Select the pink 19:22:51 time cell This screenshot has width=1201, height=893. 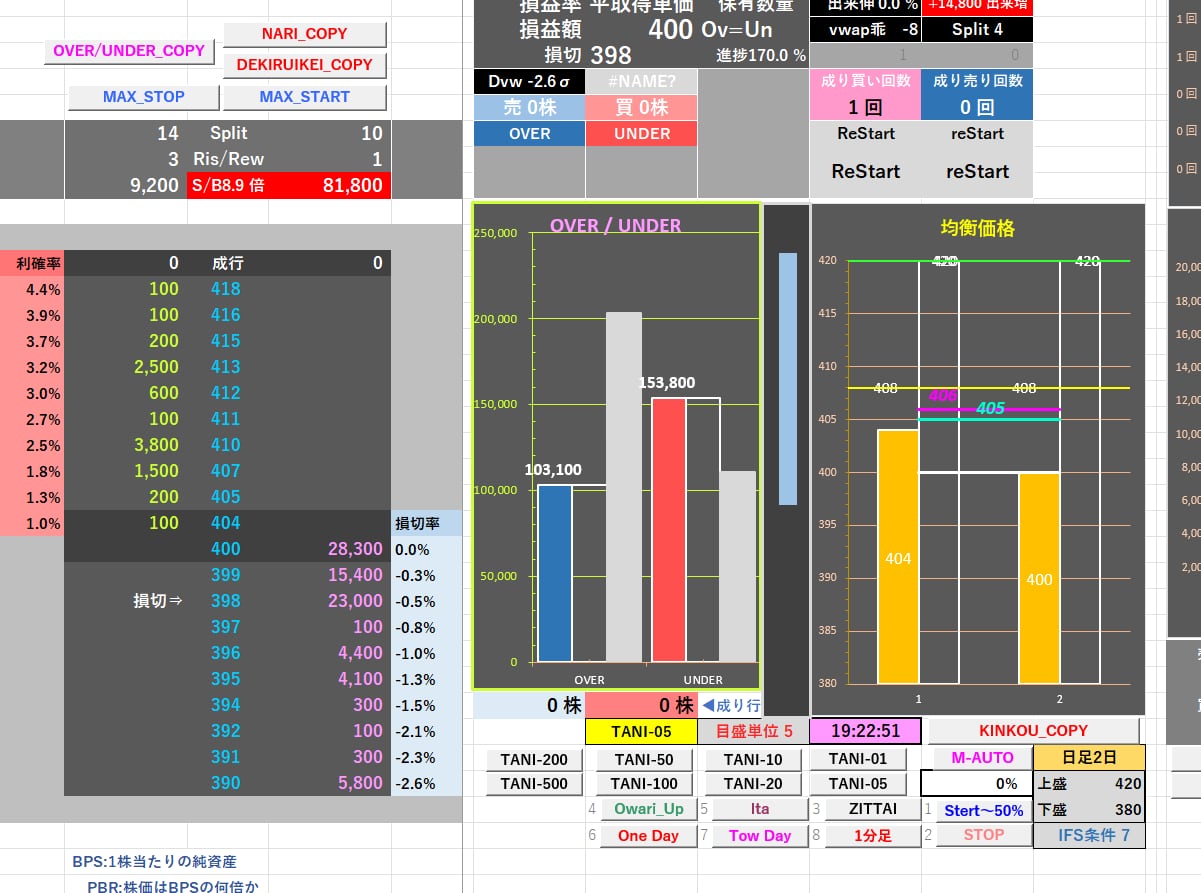864,732
